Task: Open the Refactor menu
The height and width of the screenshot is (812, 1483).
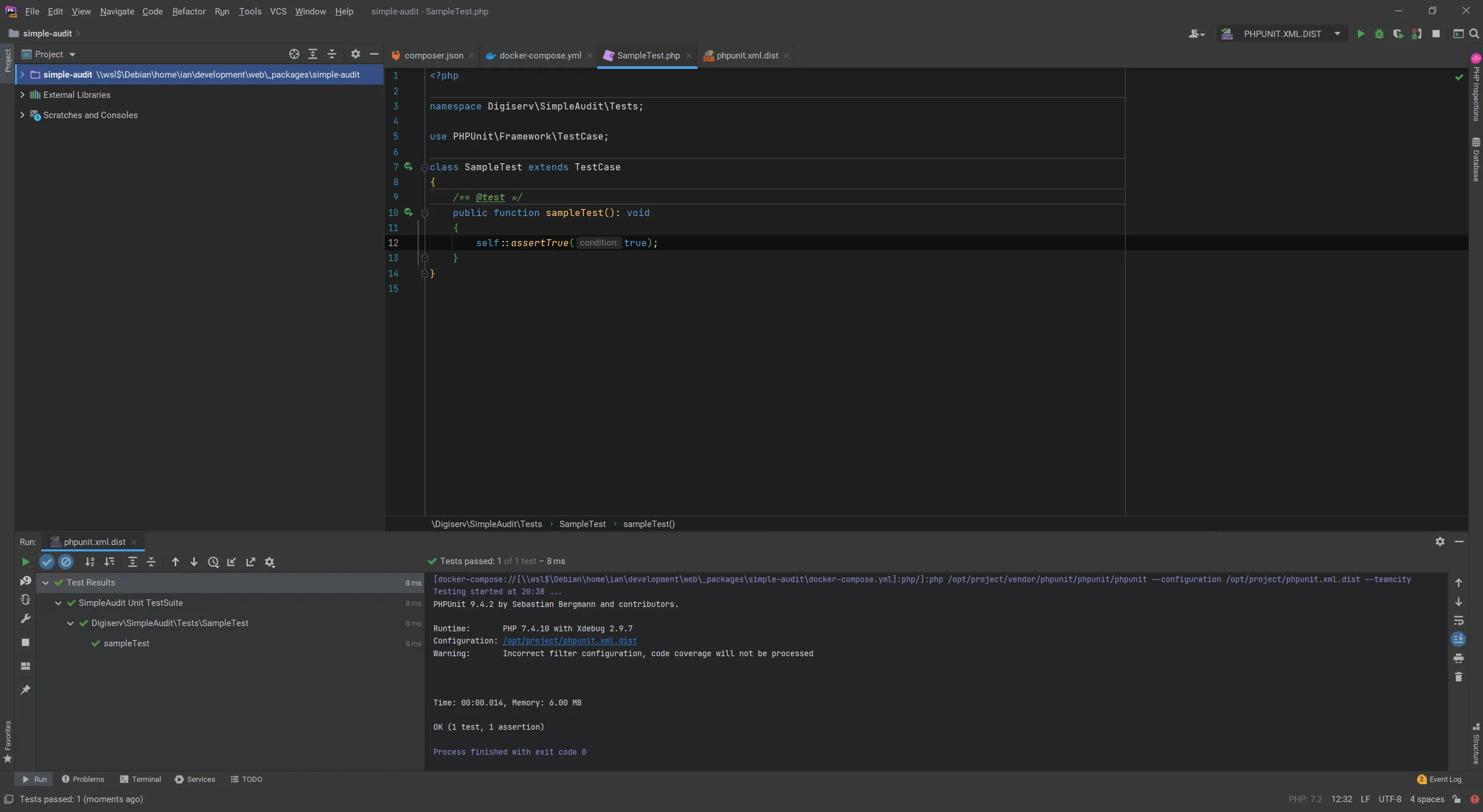Action: coord(188,12)
